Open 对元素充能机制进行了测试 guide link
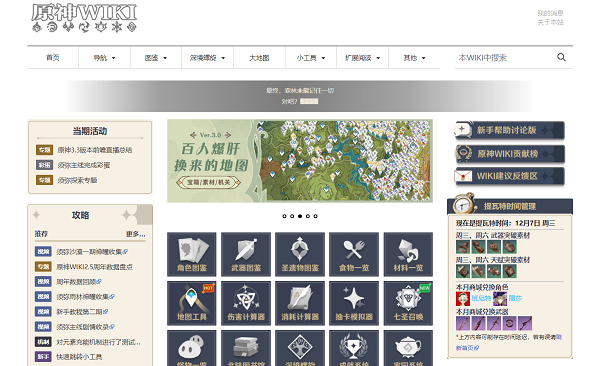The width and height of the screenshot is (600, 366). 98,342
